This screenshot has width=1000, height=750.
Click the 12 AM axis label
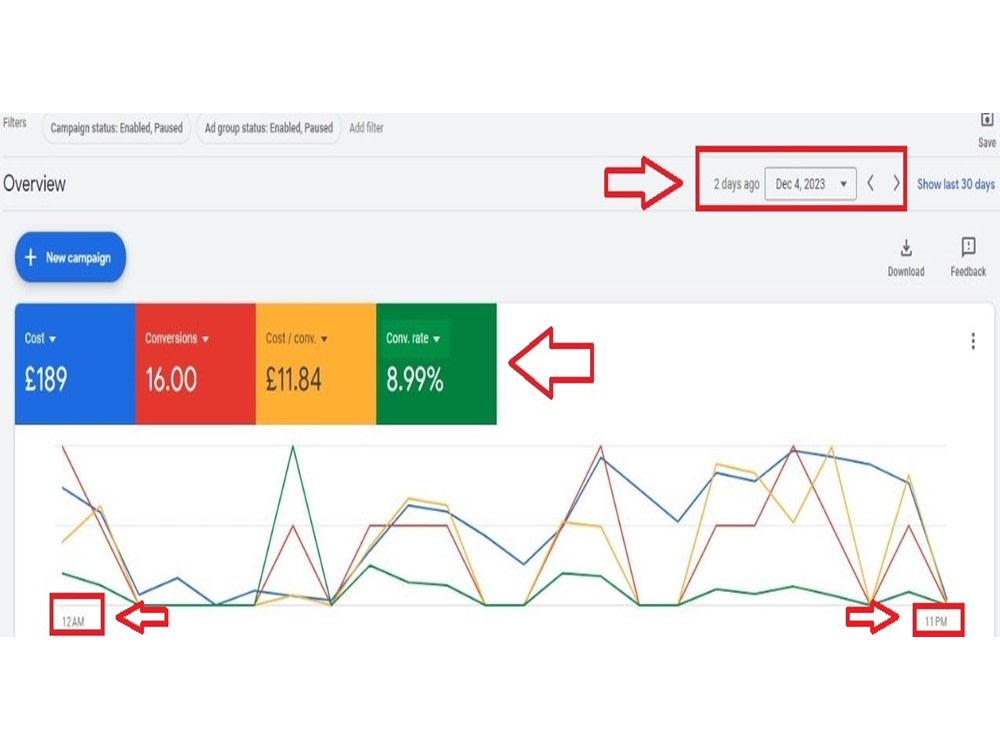coord(73,621)
